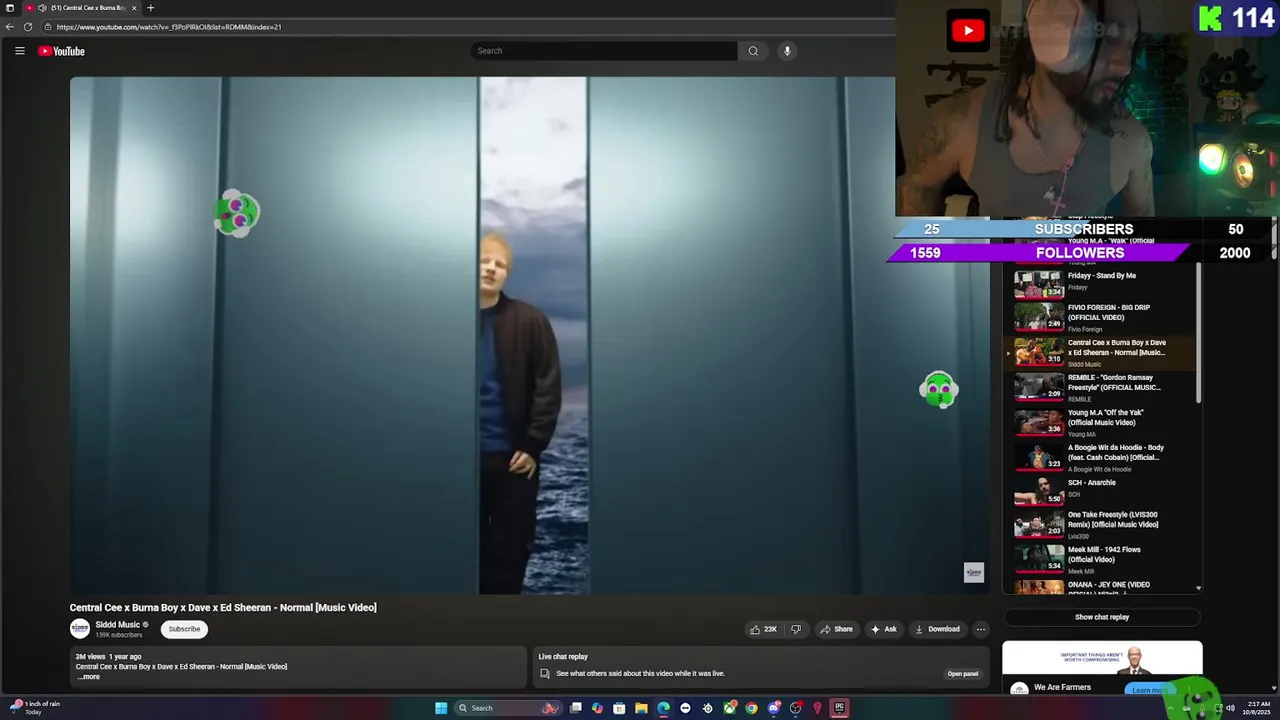The width and height of the screenshot is (1280, 720).
Task: Click the playlist panel scrollbar
Action: pos(1199,335)
